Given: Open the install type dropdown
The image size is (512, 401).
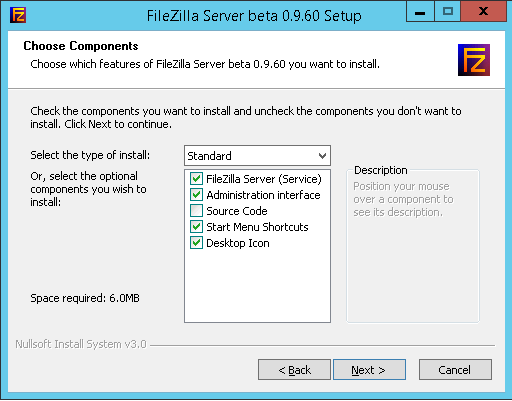Looking at the screenshot, I should tap(257, 155).
